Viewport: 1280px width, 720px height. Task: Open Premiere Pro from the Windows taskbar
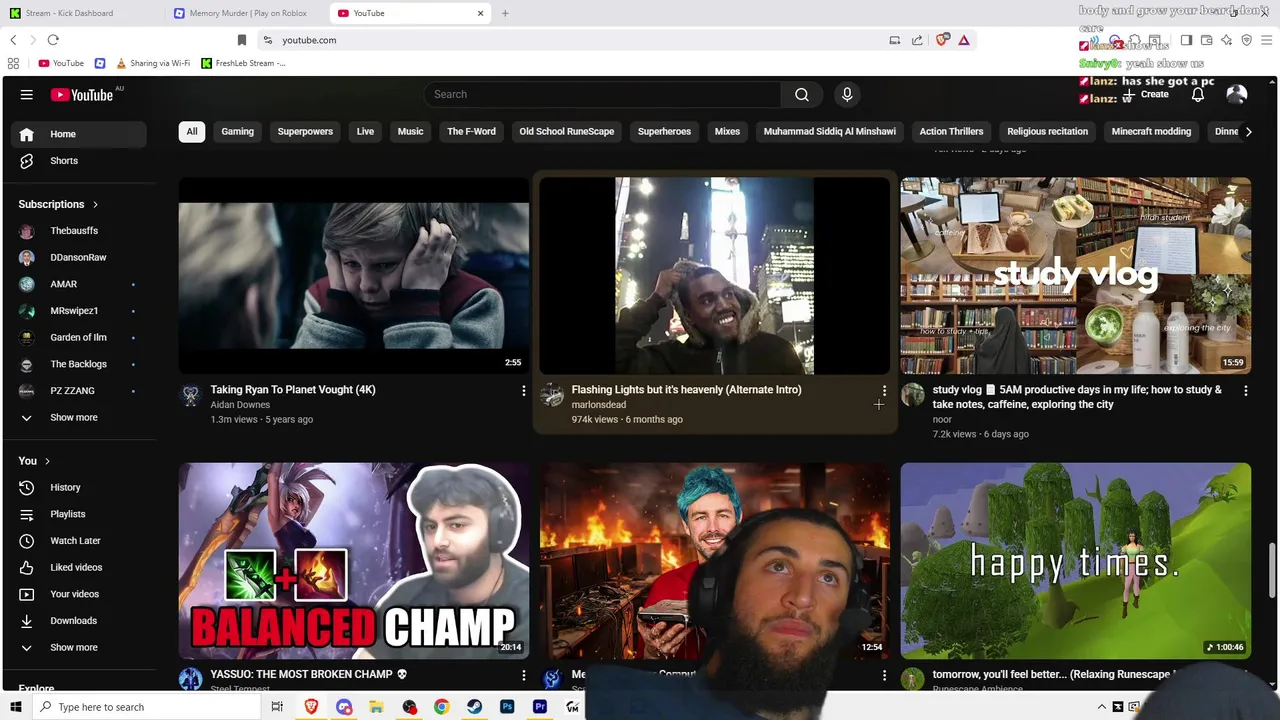(540, 707)
